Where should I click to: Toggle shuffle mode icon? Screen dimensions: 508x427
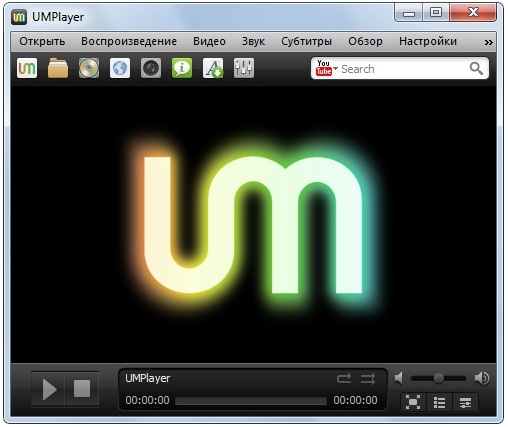tap(368, 379)
